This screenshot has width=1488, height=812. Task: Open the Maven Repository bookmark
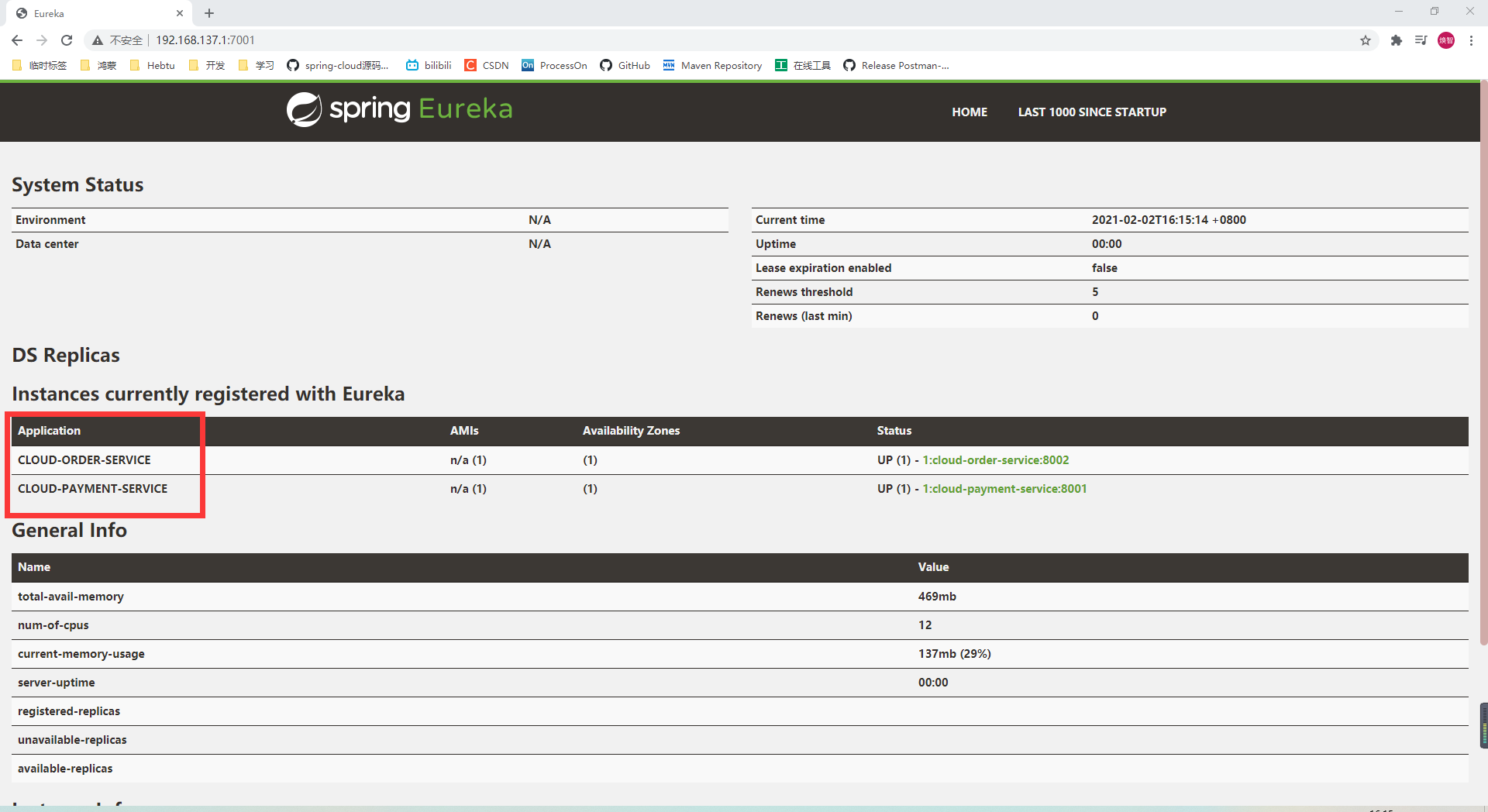(x=713, y=66)
